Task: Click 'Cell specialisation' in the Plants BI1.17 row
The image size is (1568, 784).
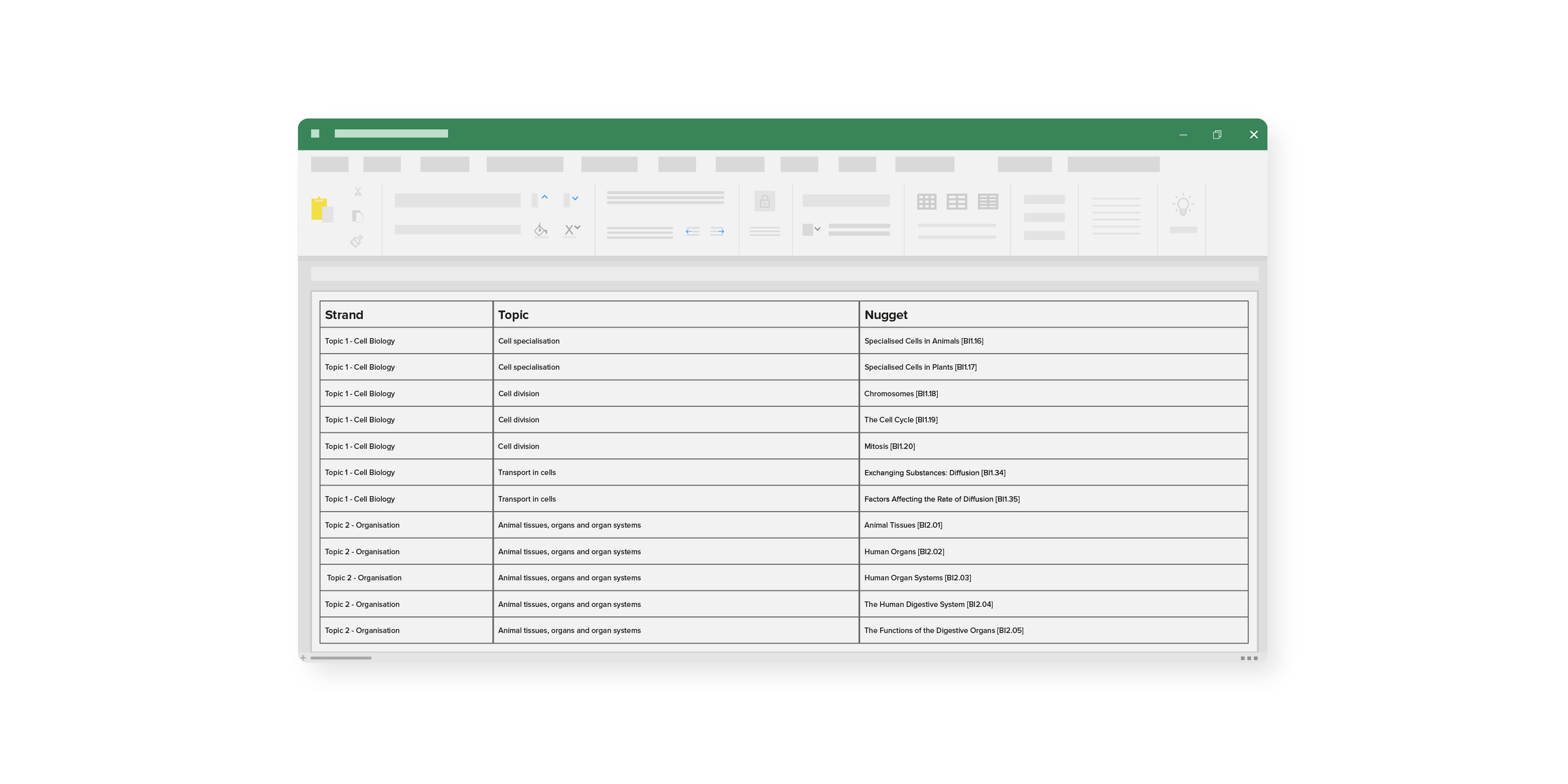Action: coord(676,367)
